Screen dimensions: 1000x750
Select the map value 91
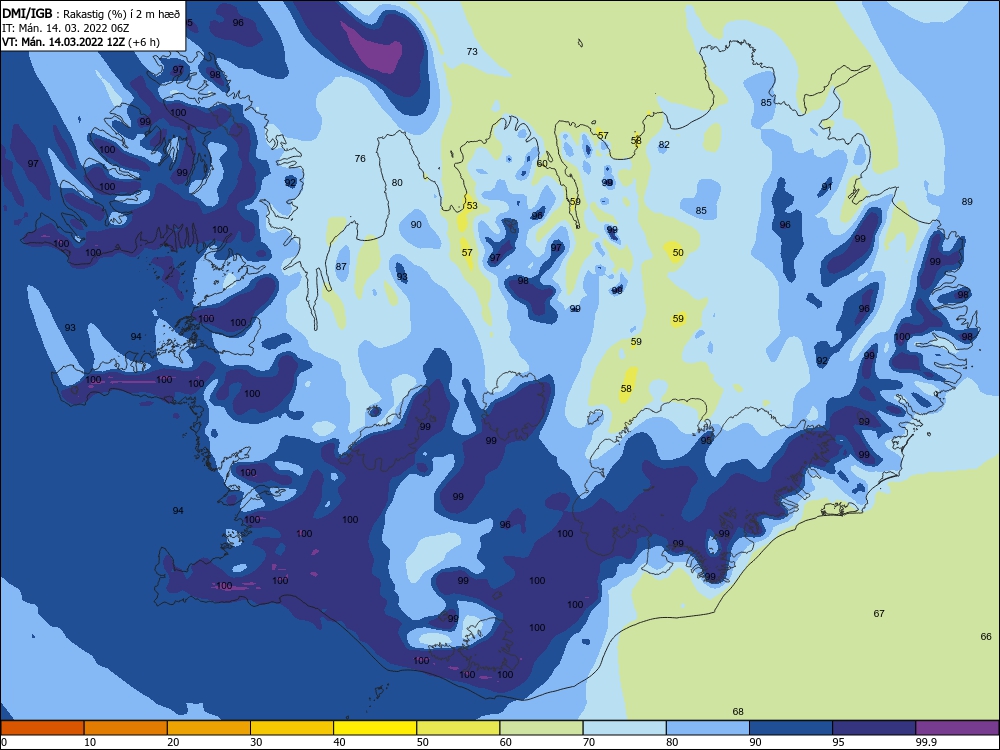[x=827, y=186]
